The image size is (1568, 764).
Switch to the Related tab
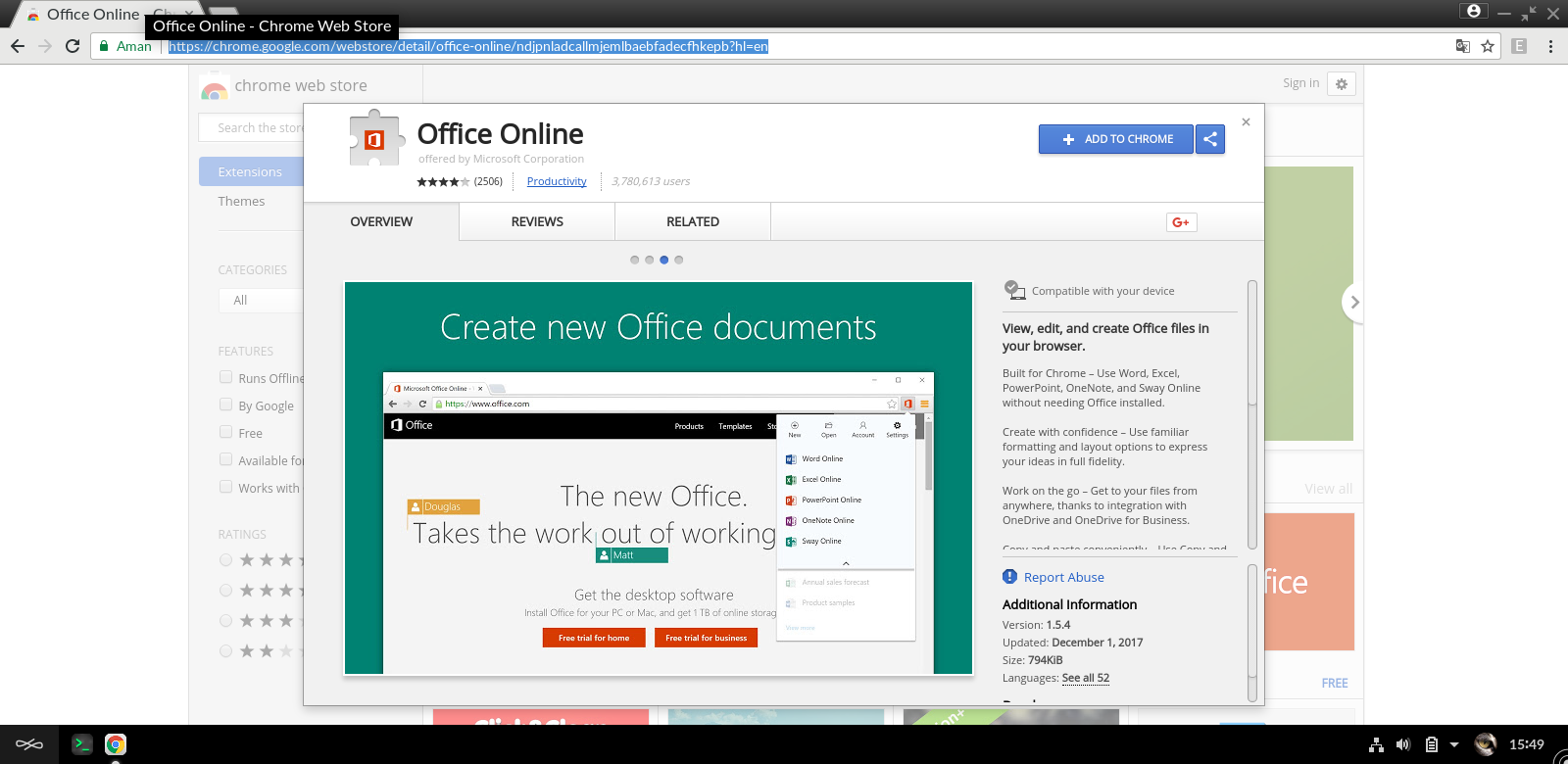[693, 221]
